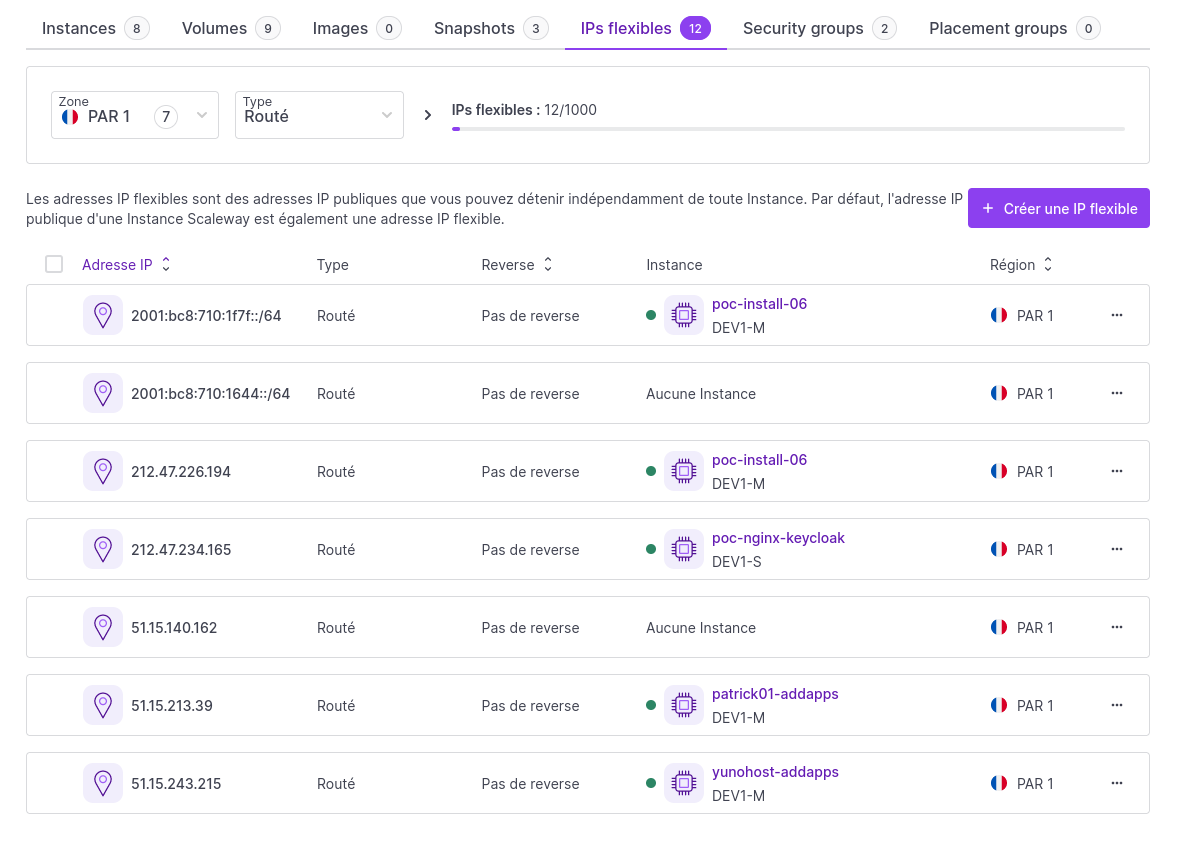Click the French flag in the Zone selector
The height and width of the screenshot is (844, 1183).
(69, 116)
